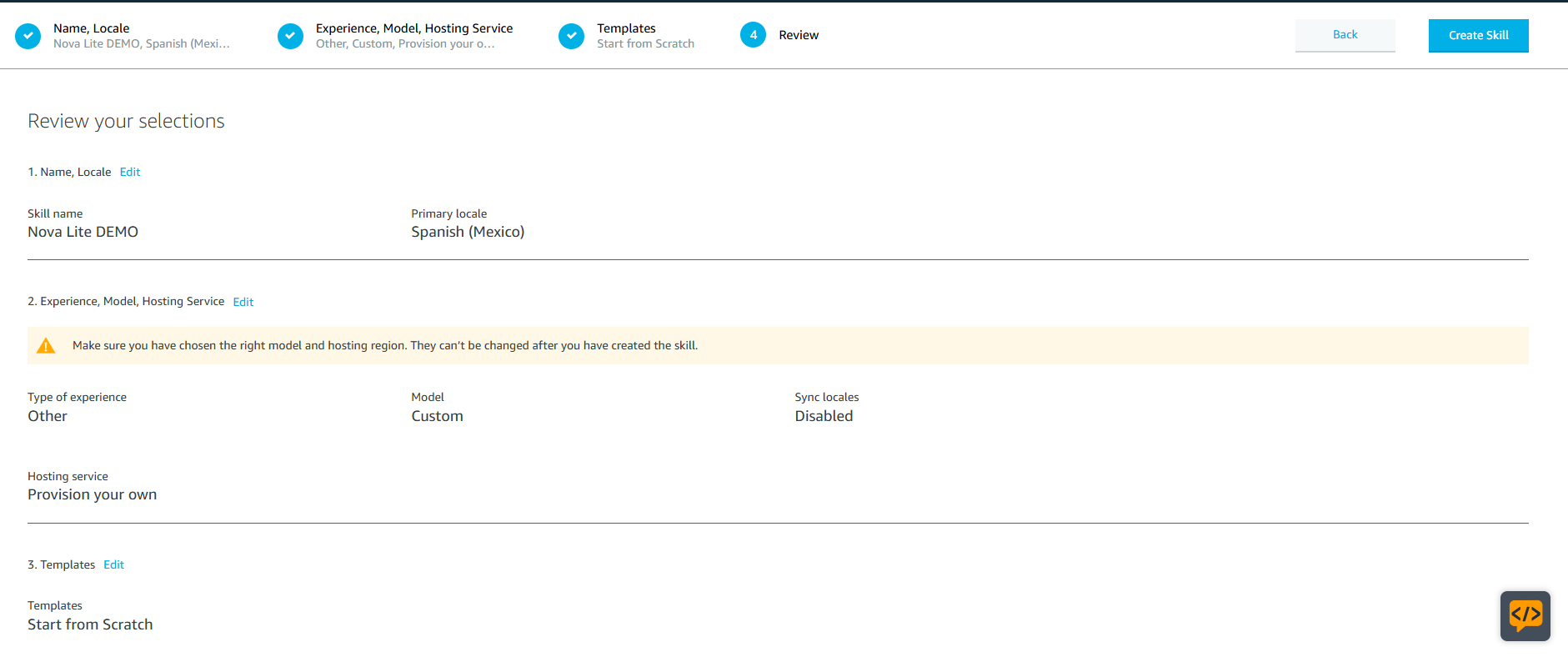Edit the Experience, Model, Hosting Service section
The height and width of the screenshot is (667, 1568).
(243, 302)
